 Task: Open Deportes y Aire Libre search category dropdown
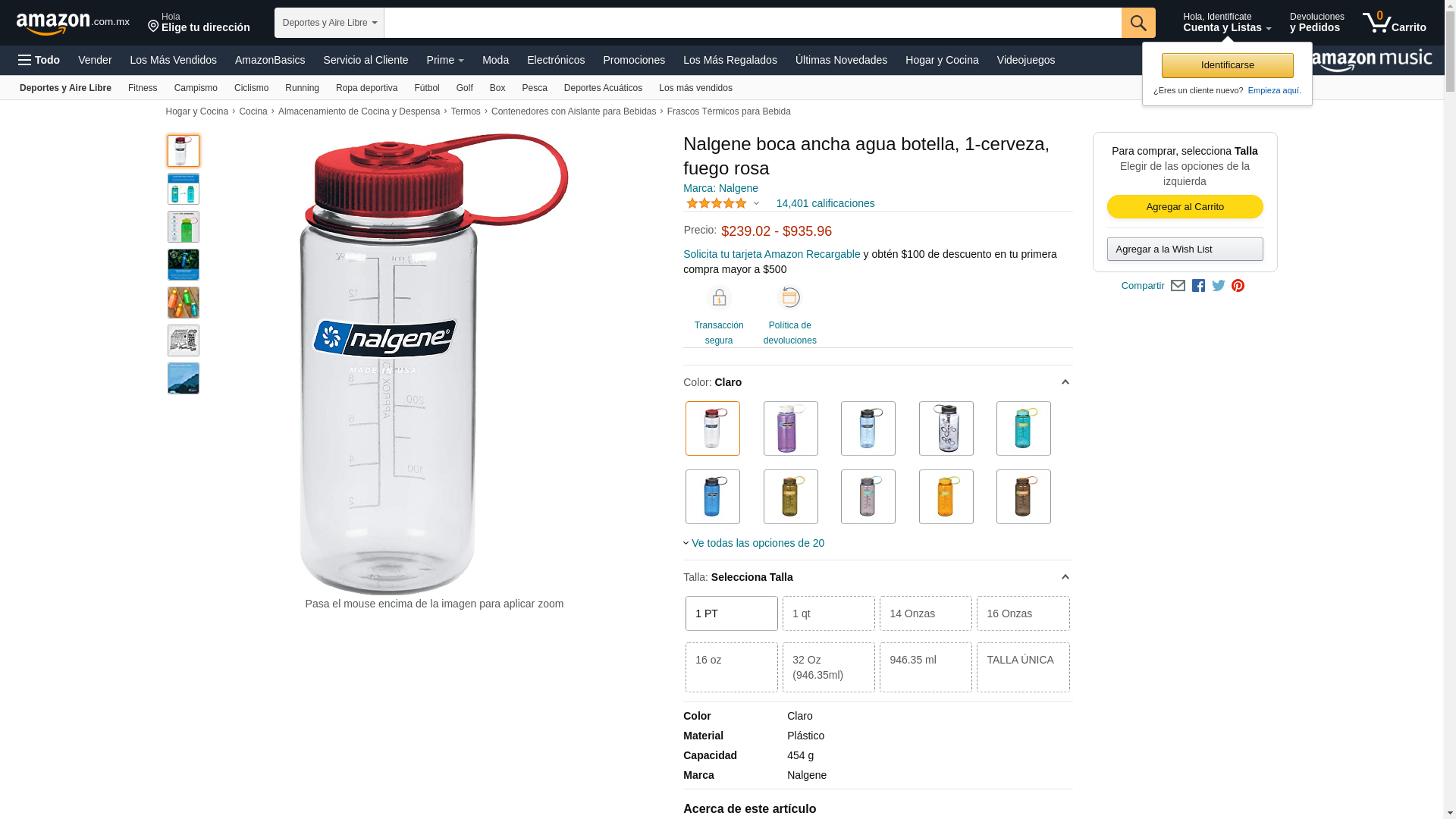(x=329, y=23)
